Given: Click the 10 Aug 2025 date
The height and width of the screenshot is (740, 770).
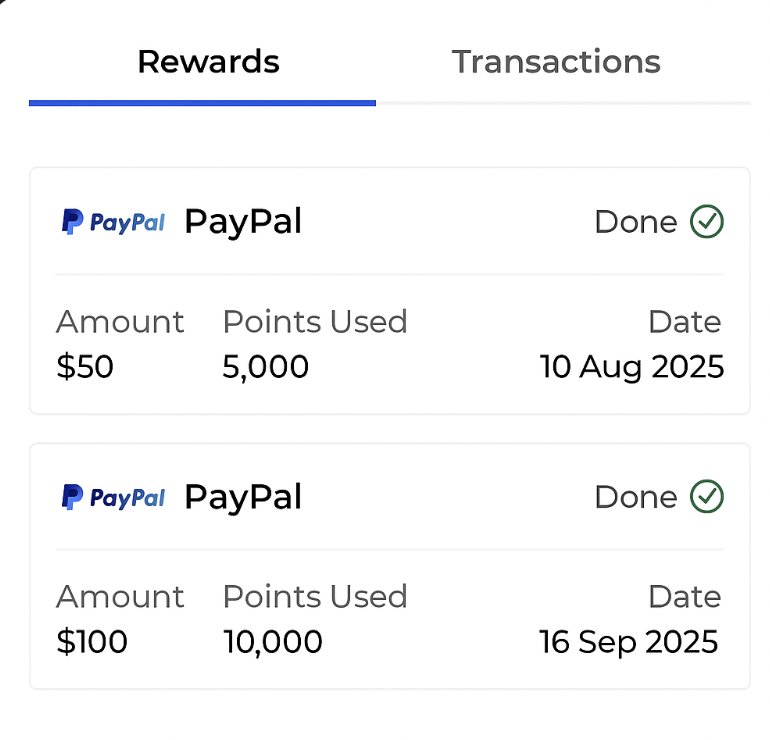Looking at the screenshot, I should (631, 367).
